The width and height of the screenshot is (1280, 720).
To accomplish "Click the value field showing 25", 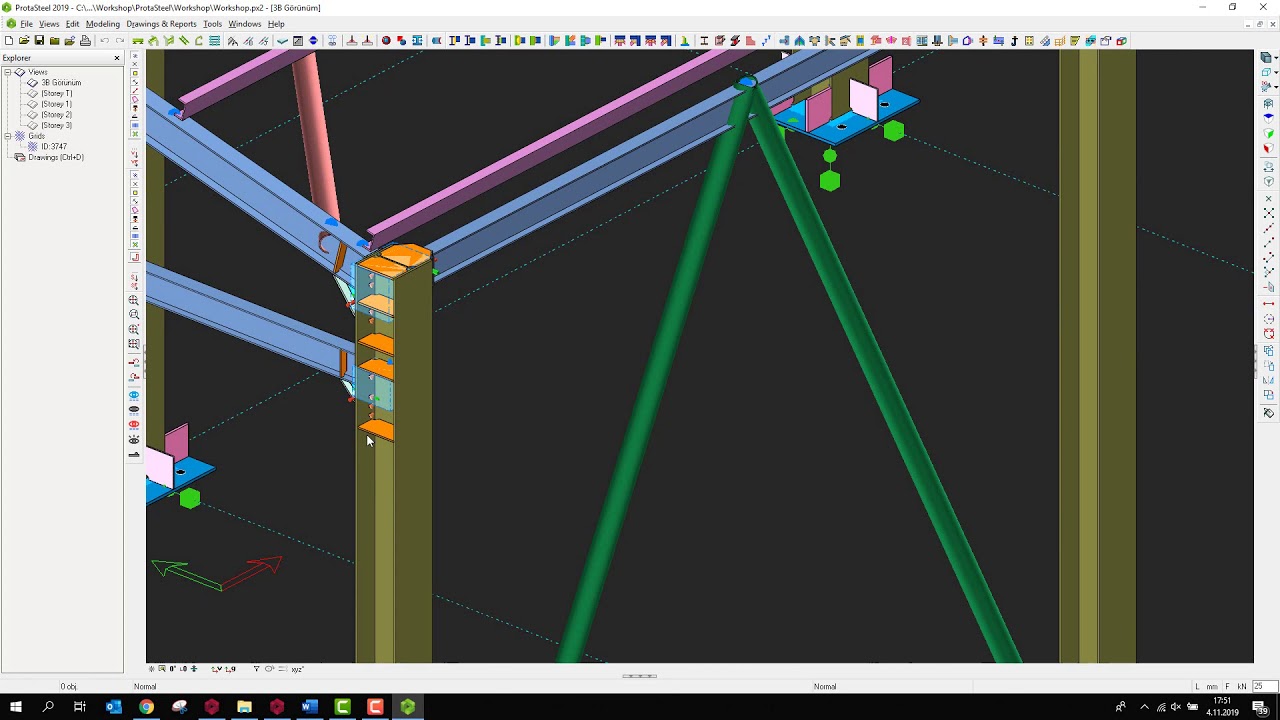I will point(1265,686).
